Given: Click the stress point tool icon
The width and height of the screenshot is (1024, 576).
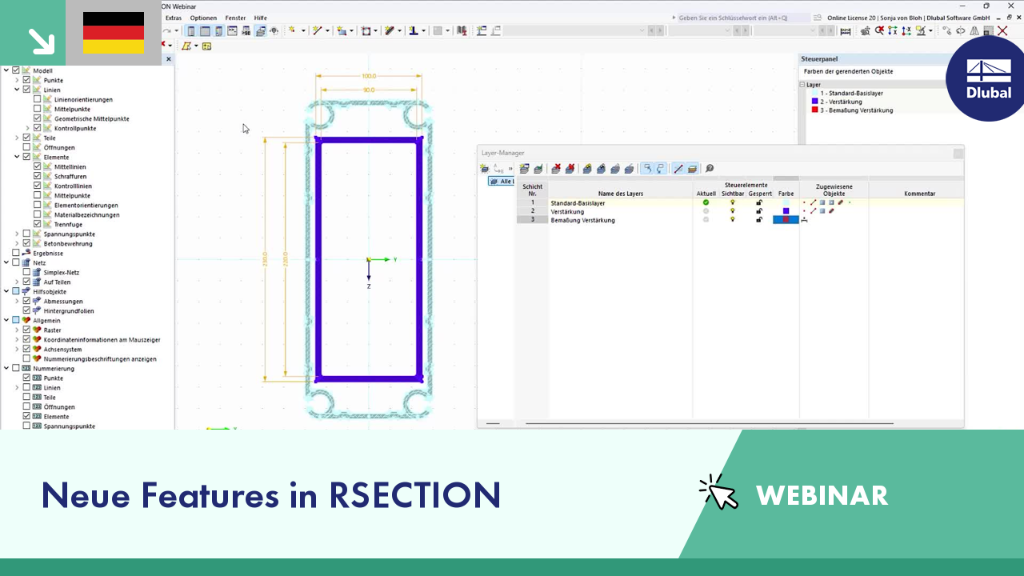Looking at the screenshot, I should (x=413, y=31).
